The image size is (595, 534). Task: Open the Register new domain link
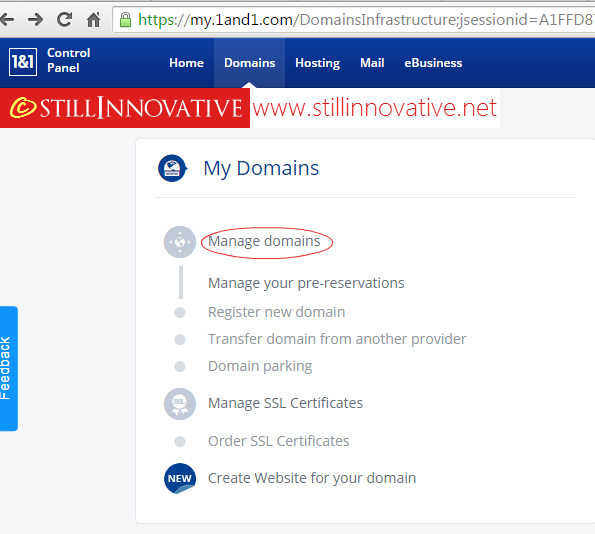click(277, 312)
